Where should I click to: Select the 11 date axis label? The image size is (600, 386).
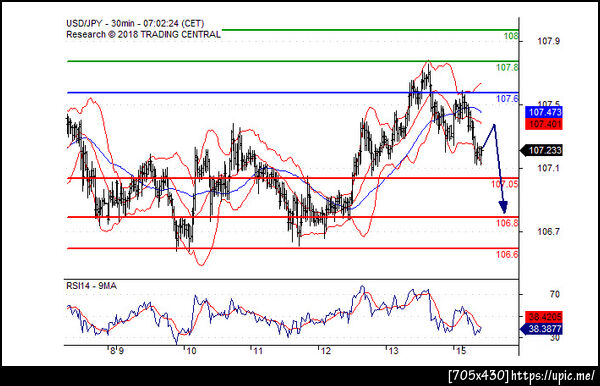(258, 351)
